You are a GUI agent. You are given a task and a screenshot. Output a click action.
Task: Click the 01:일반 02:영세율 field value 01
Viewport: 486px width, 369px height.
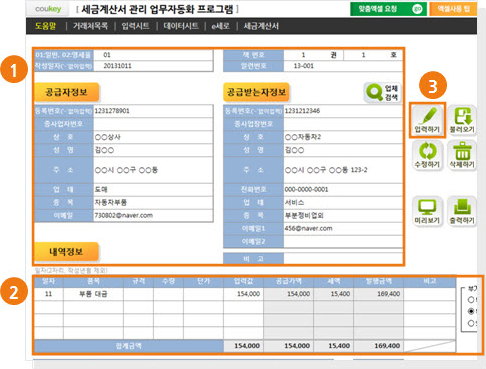(153, 55)
